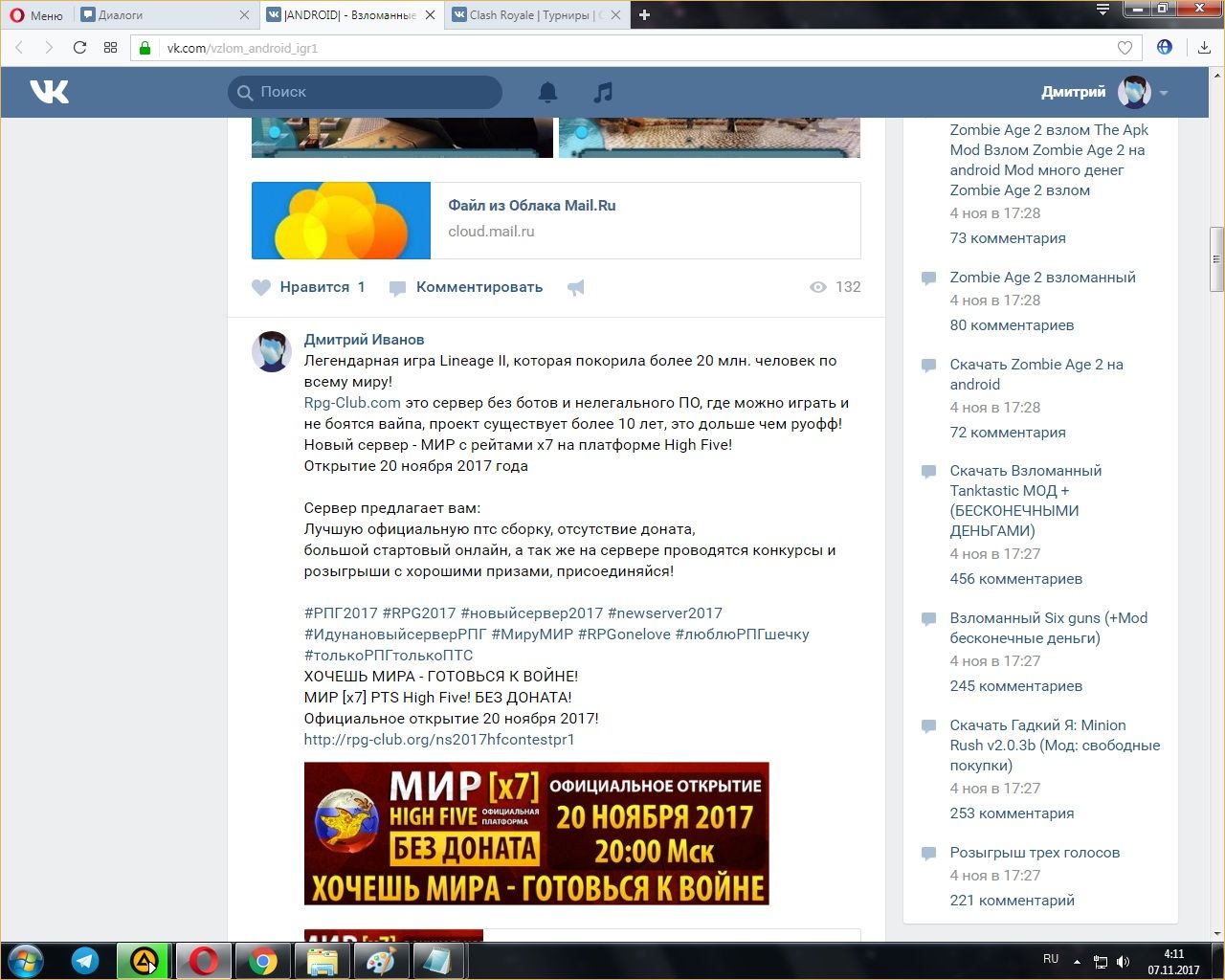1225x980 pixels.
Task: Show hidden system tray icons
Action: [1078, 962]
